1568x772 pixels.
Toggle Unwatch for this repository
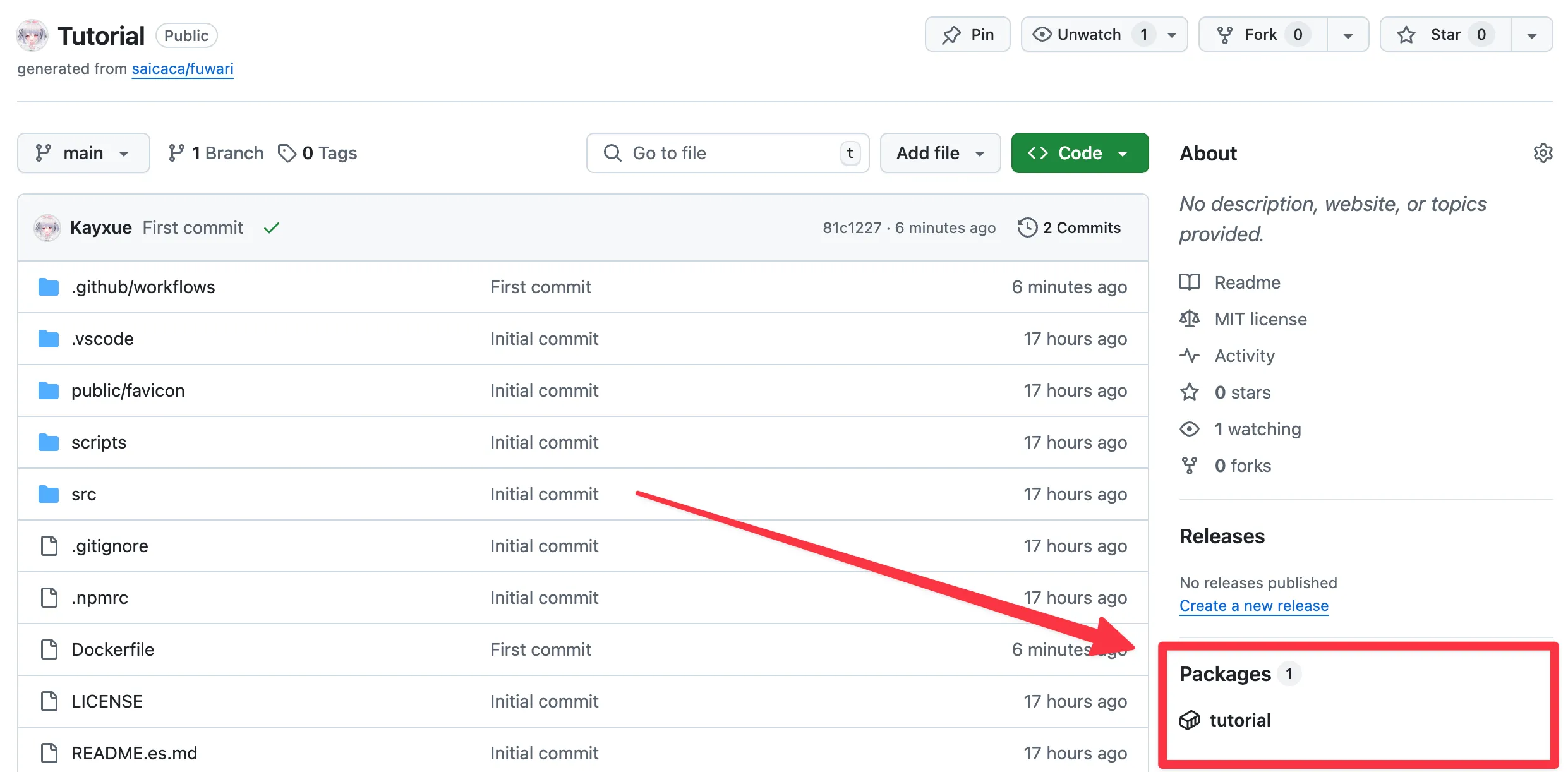(1090, 34)
